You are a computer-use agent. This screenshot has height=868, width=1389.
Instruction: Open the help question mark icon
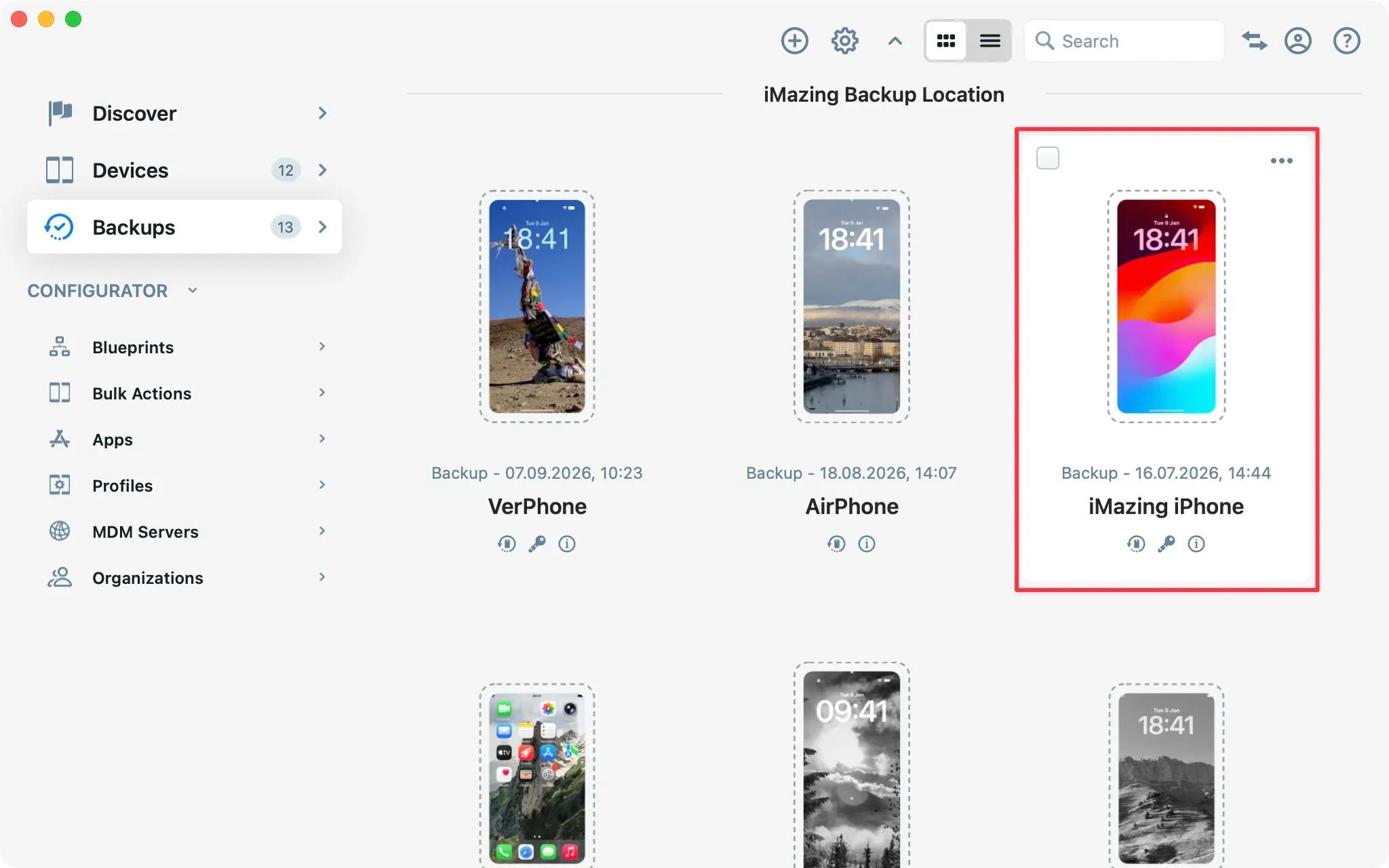pos(1346,41)
